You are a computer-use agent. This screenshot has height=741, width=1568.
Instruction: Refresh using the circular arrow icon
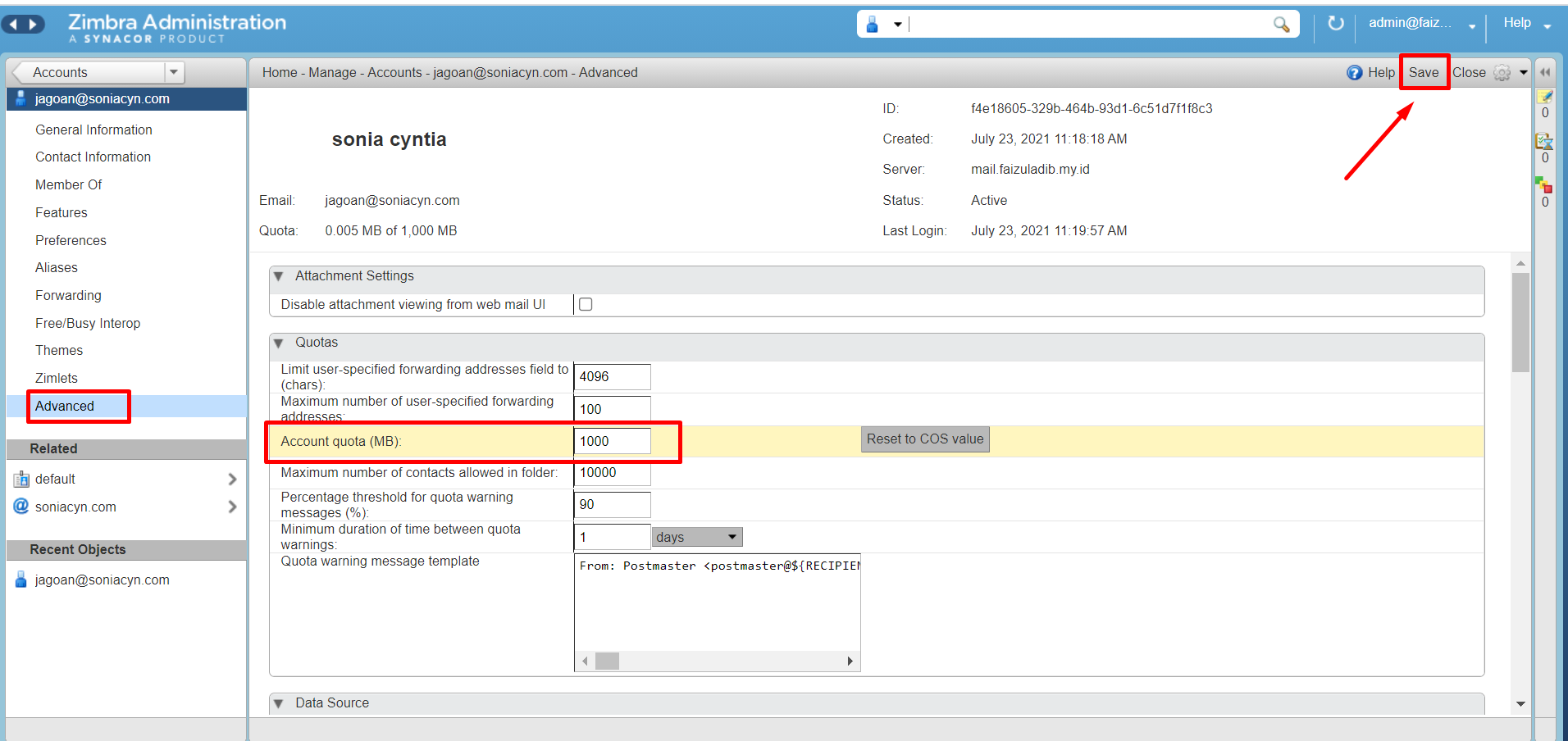(x=1336, y=23)
